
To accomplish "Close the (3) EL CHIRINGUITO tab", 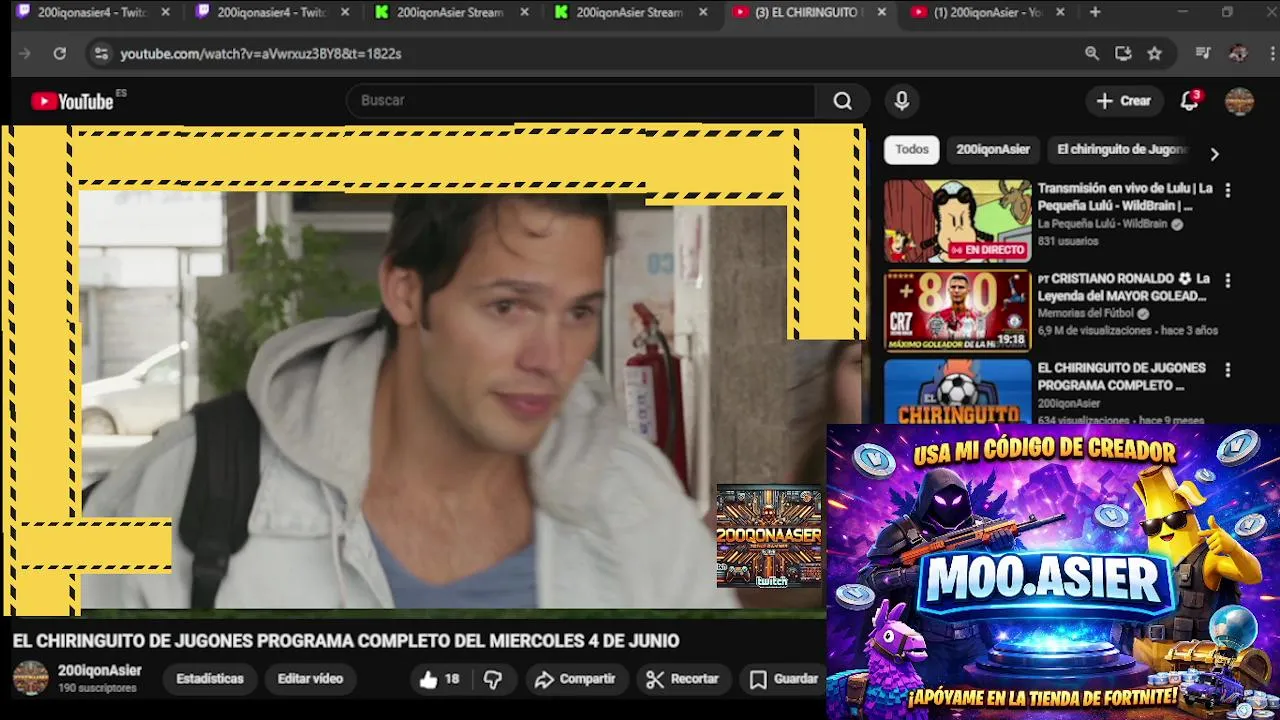I will click(x=881, y=12).
